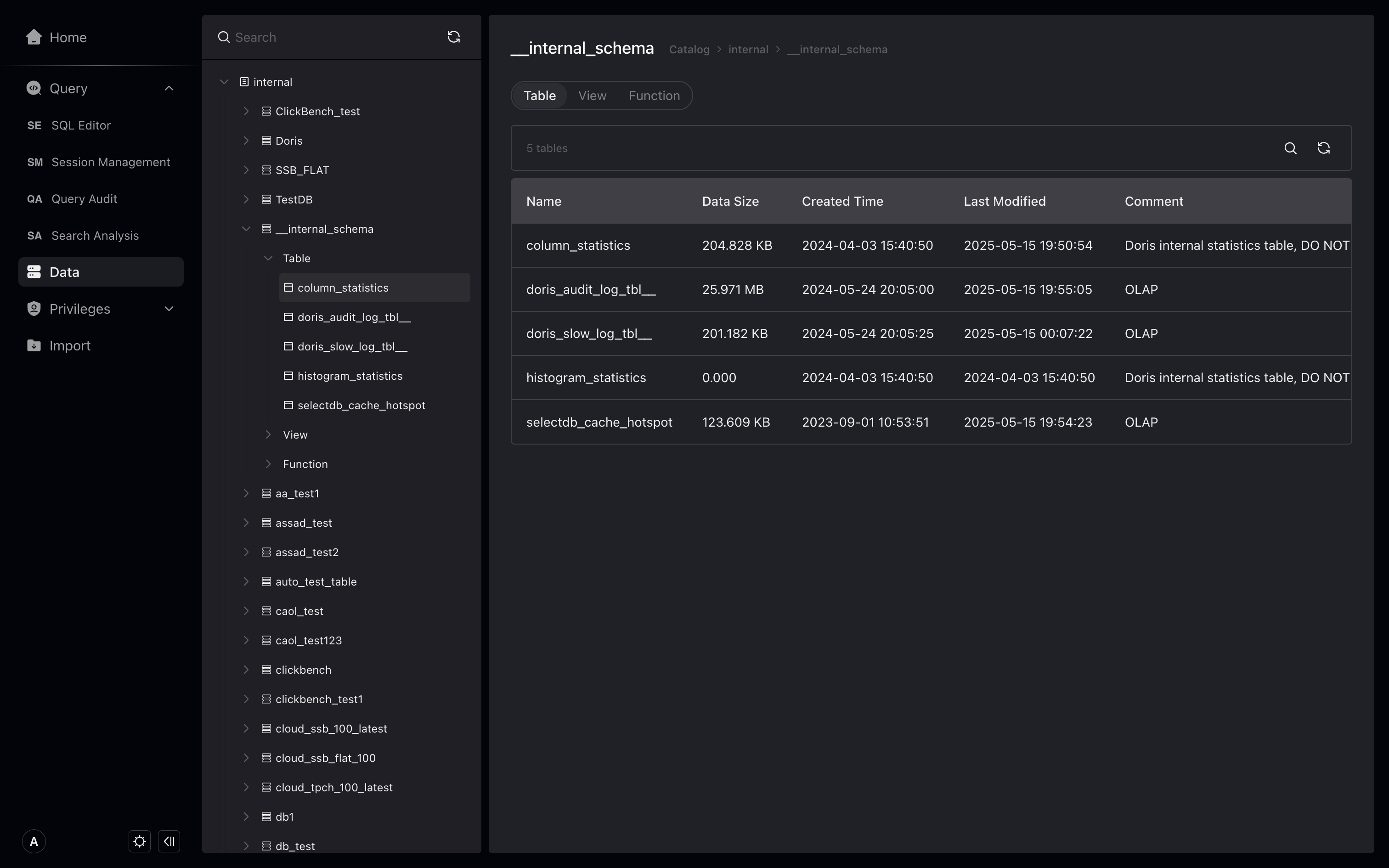Open Session Management page
The image size is (1389, 868).
point(111,162)
